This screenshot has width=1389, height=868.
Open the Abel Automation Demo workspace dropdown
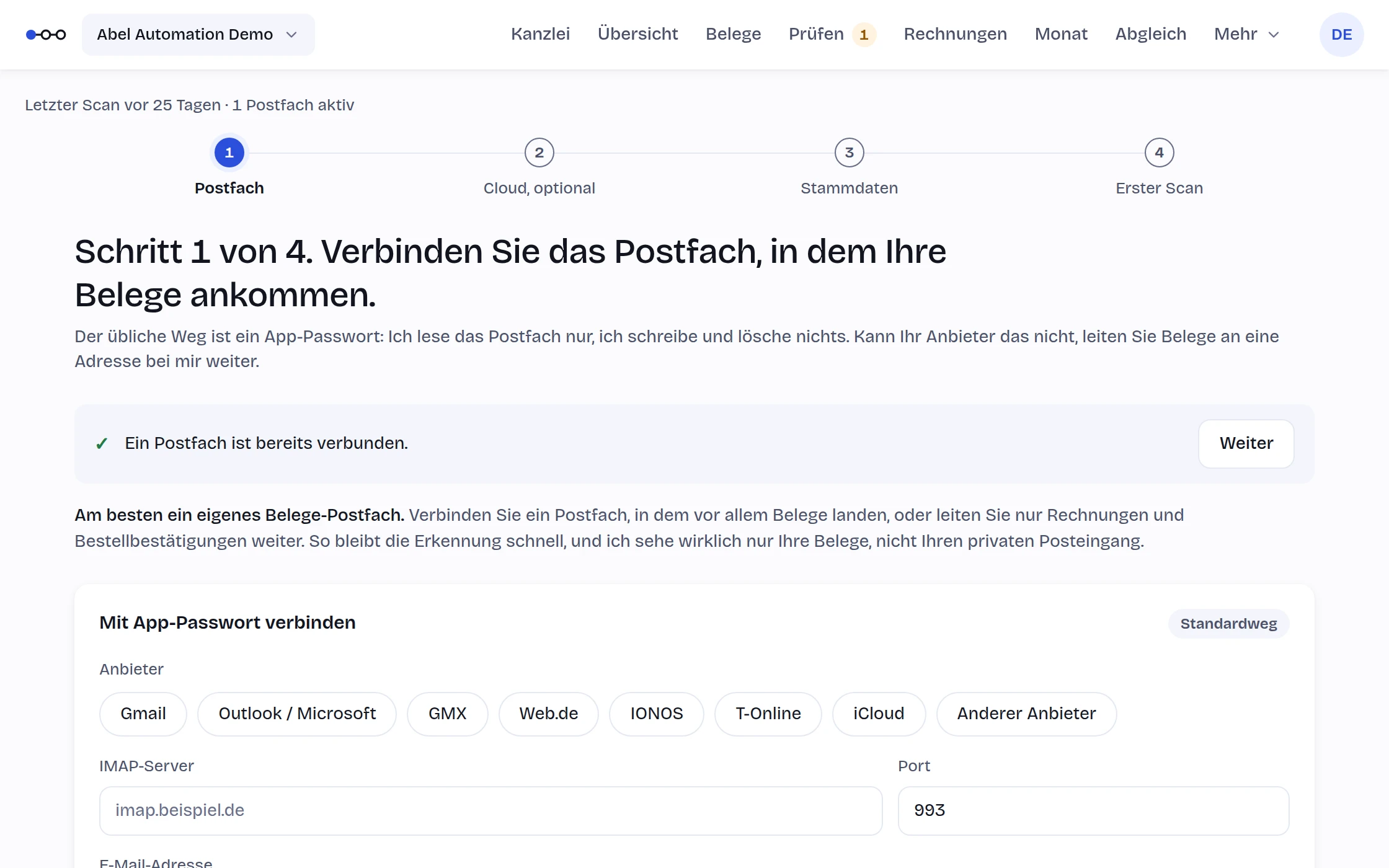tap(198, 35)
